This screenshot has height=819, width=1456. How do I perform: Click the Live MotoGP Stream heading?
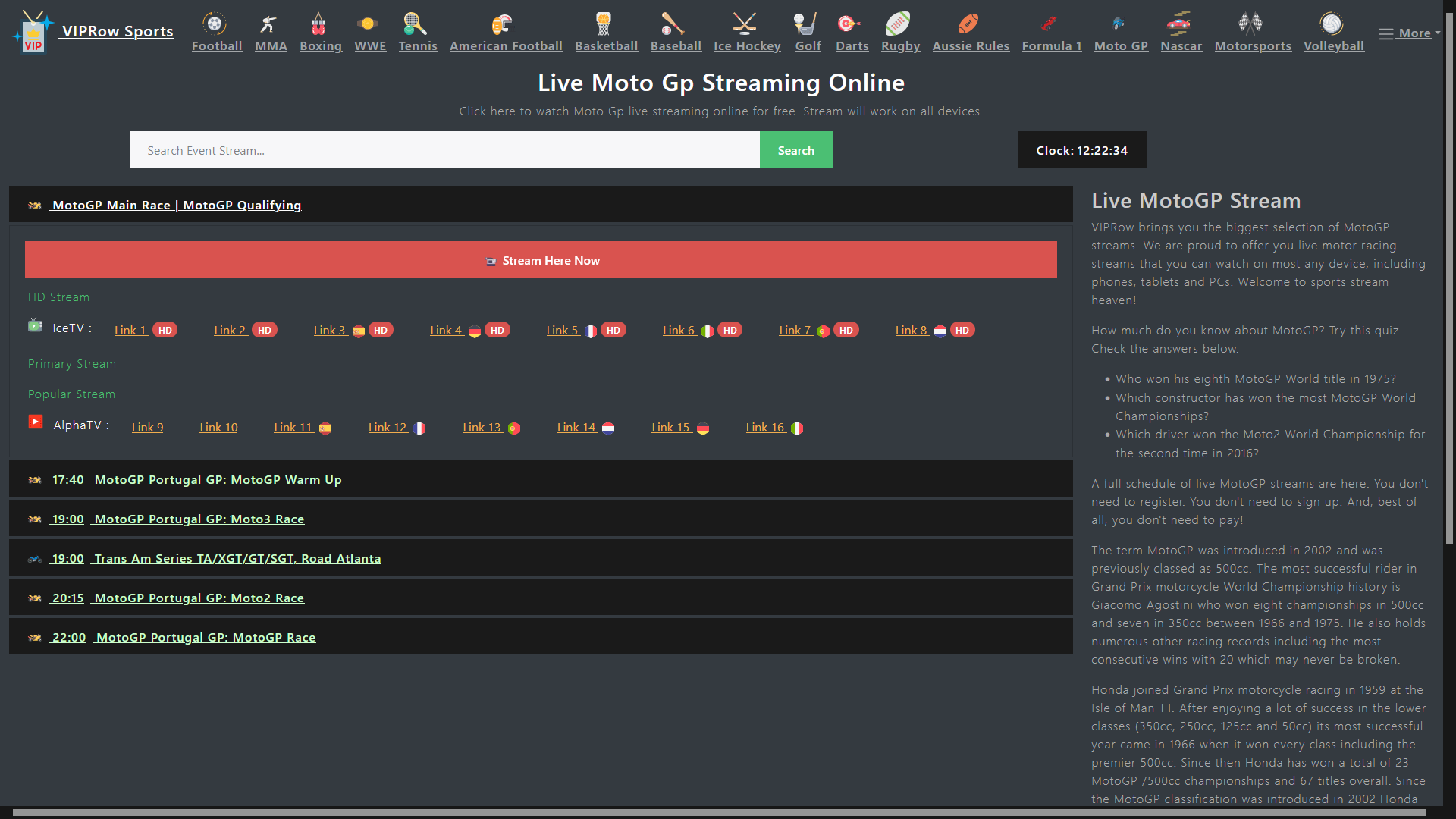(x=1196, y=200)
